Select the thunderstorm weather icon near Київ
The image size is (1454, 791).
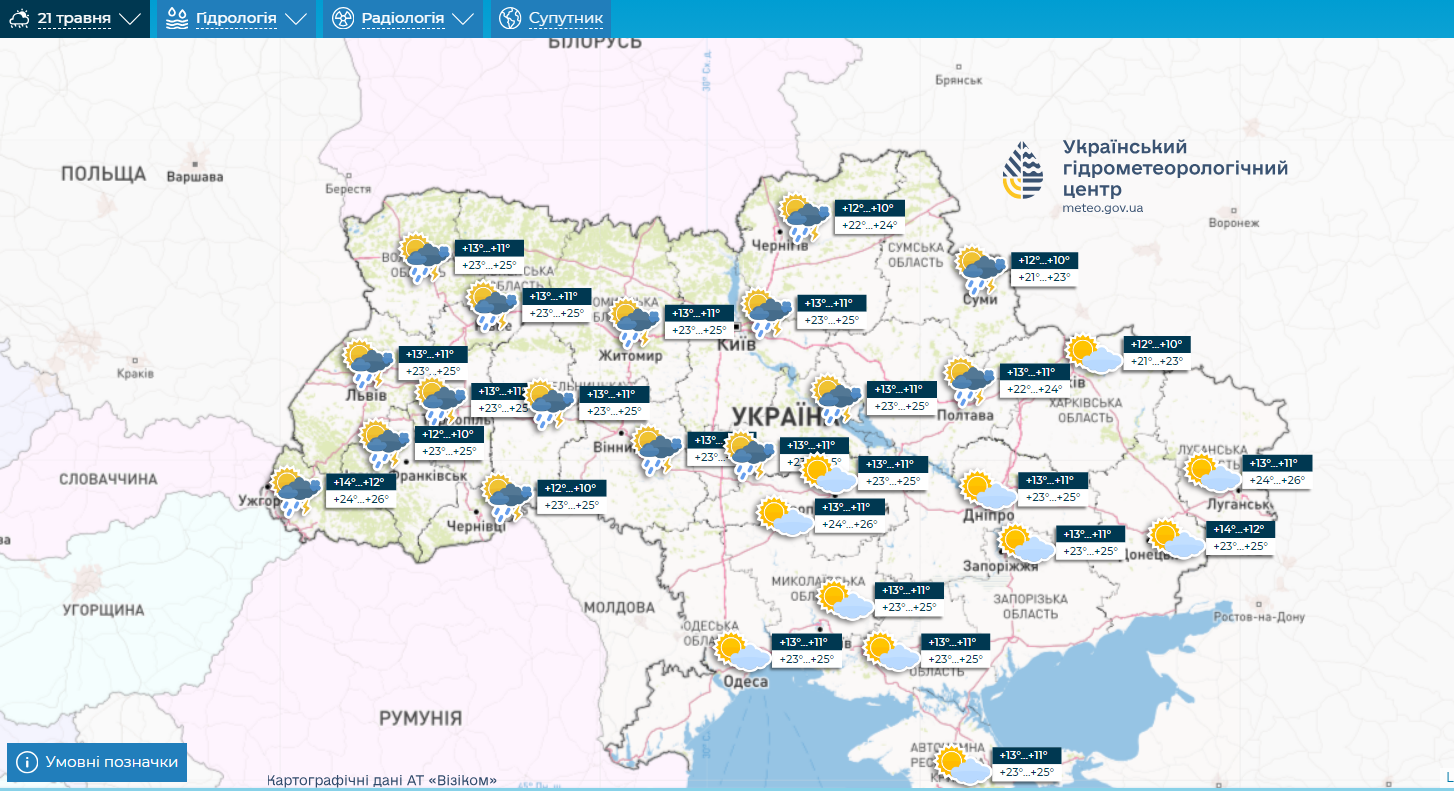click(x=765, y=312)
